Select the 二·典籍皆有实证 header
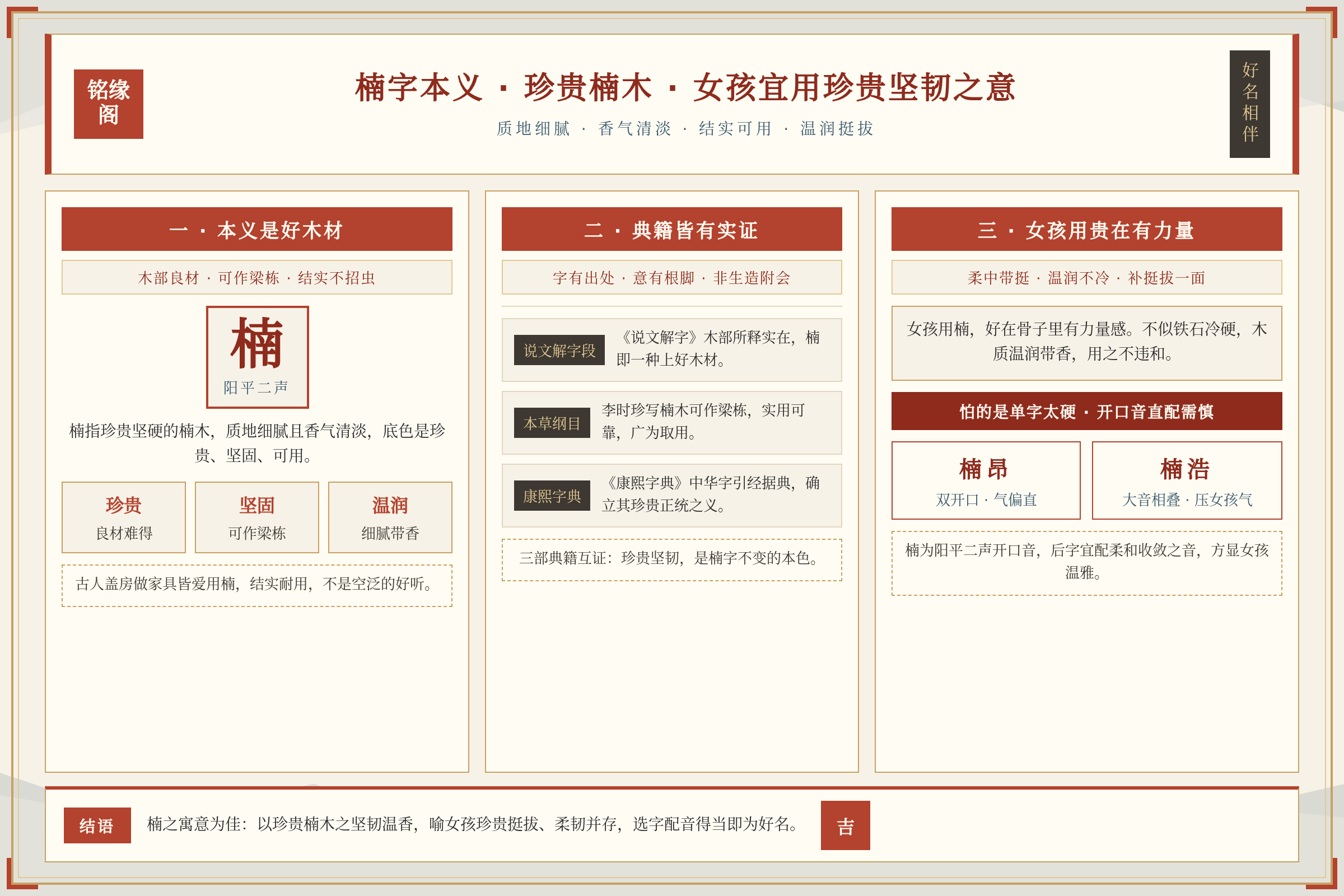1344x896 pixels. pos(671,229)
